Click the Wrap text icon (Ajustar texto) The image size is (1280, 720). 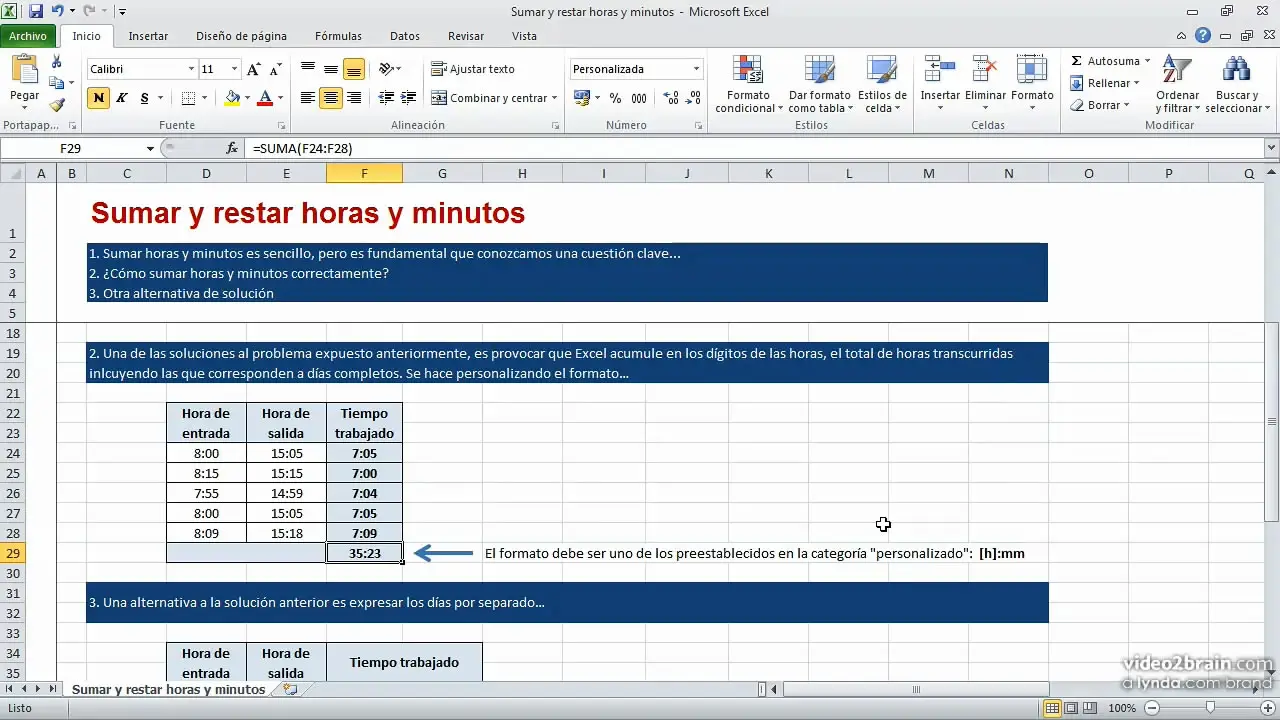438,69
